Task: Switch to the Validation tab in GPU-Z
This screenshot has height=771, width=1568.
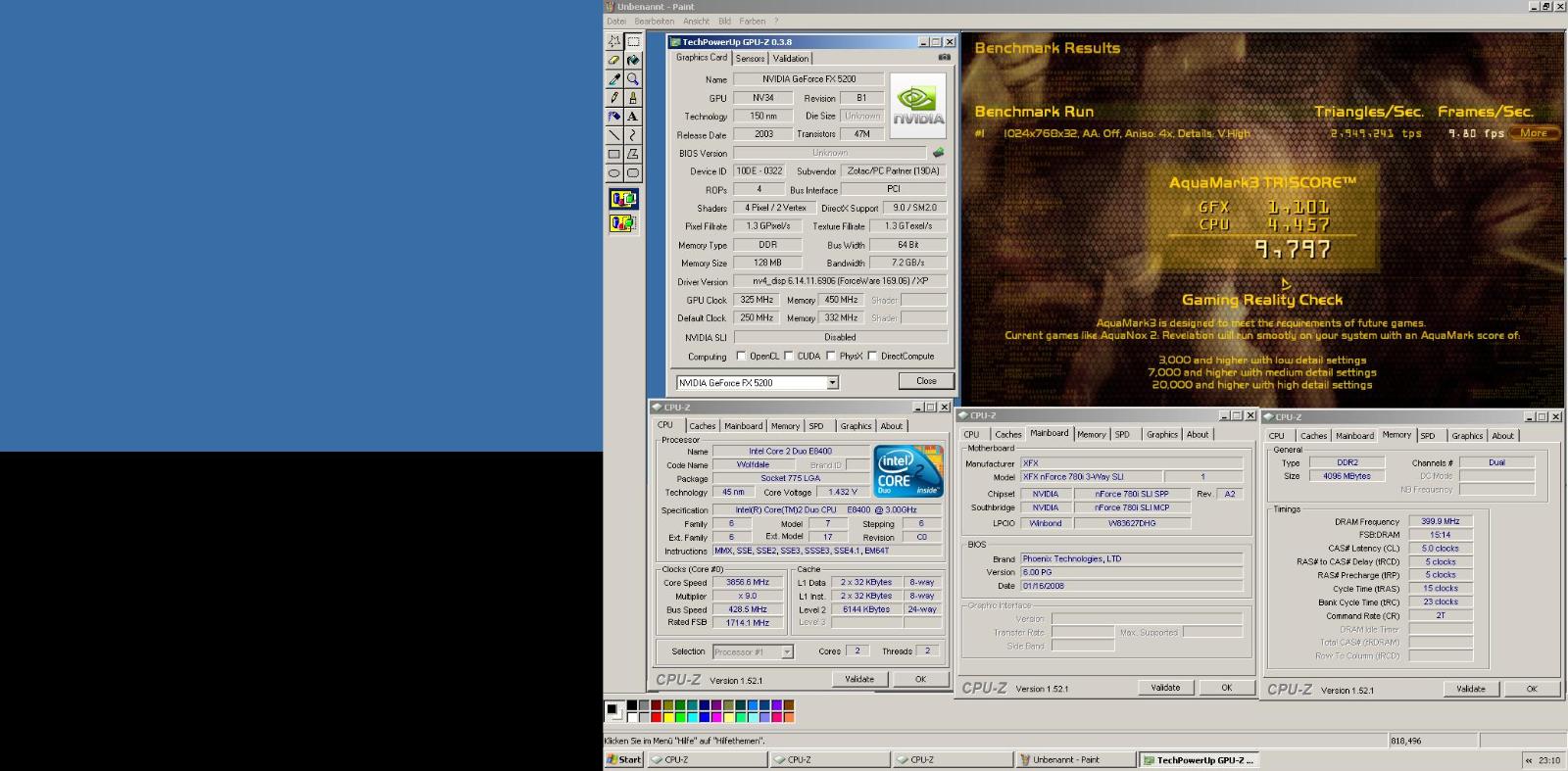Action: [x=791, y=59]
